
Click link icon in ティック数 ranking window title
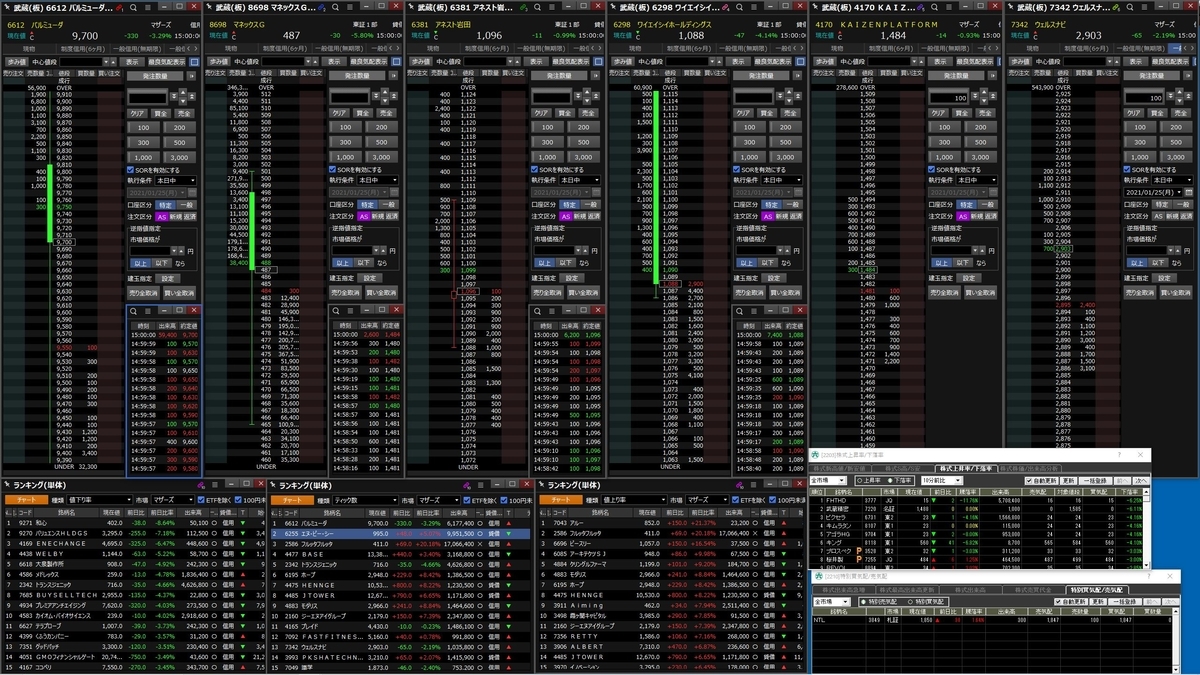click(x=466, y=484)
